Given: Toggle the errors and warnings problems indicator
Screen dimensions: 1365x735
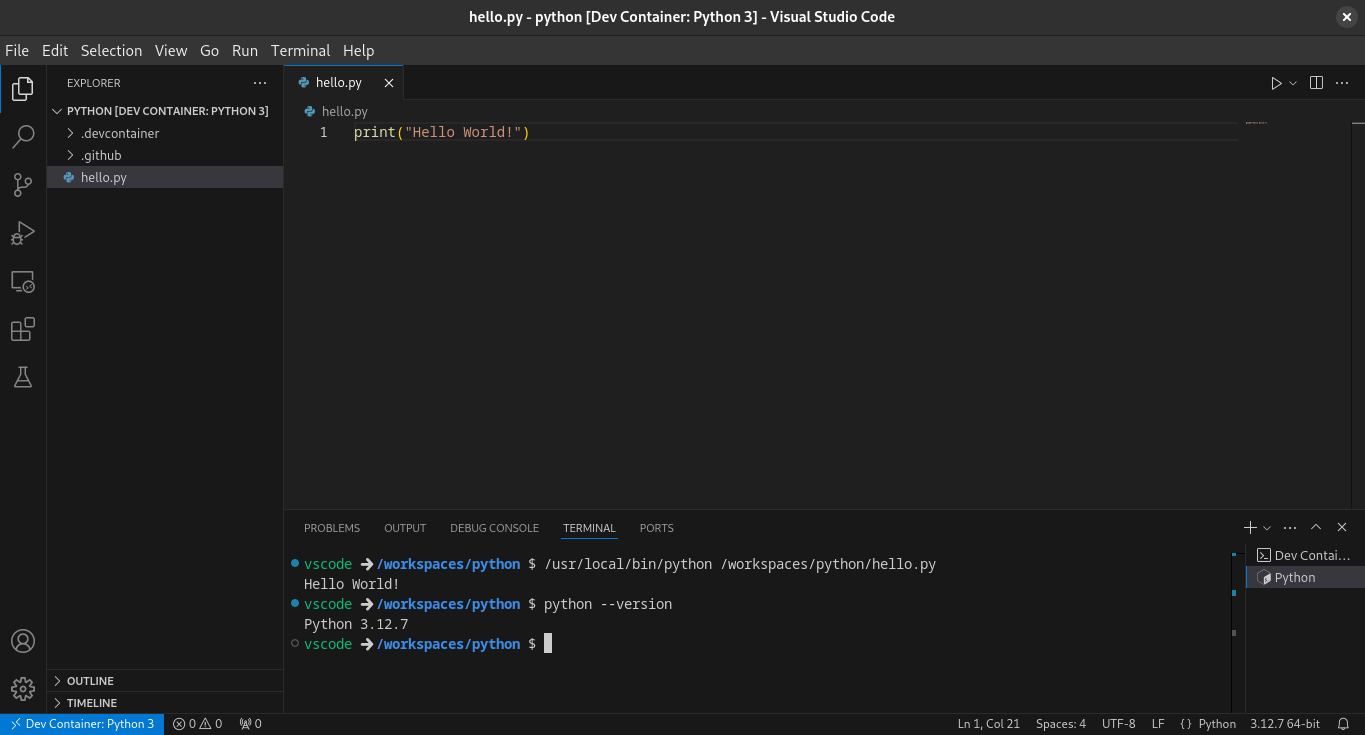Looking at the screenshot, I should (197, 724).
